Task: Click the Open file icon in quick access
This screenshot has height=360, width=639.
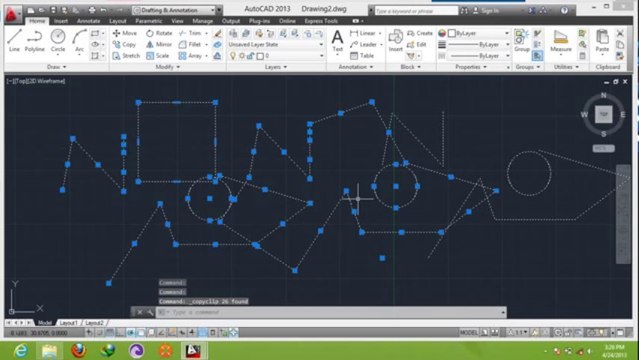Action: tap(42, 10)
